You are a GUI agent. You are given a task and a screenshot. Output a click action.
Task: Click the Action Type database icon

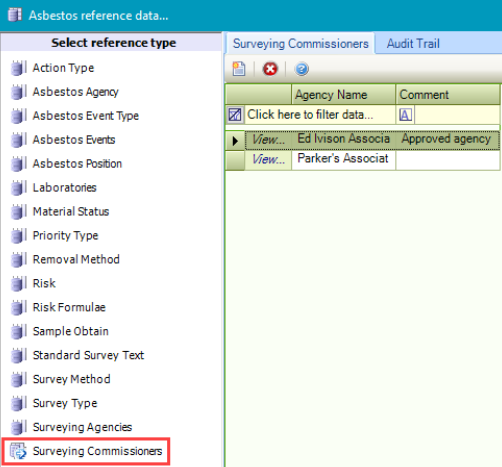pos(18,68)
